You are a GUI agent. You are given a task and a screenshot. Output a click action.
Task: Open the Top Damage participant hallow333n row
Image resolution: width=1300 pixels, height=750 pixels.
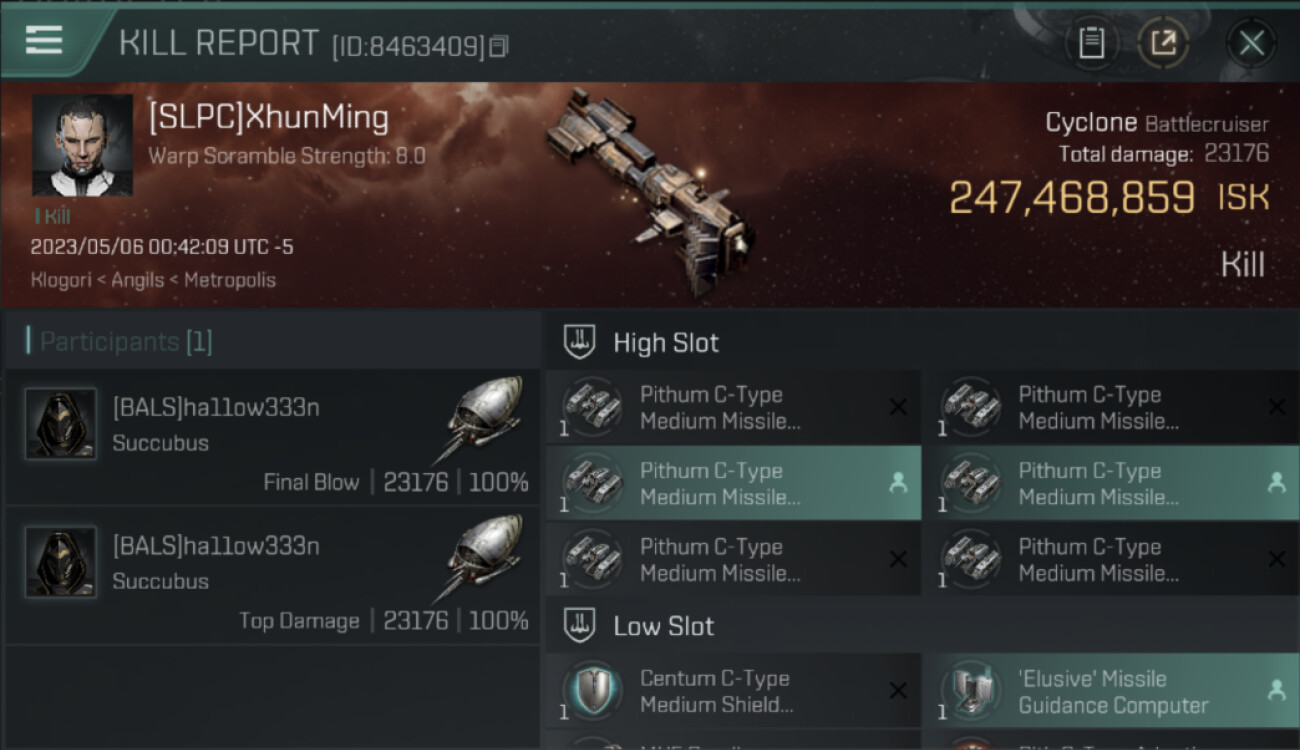tap(270, 577)
